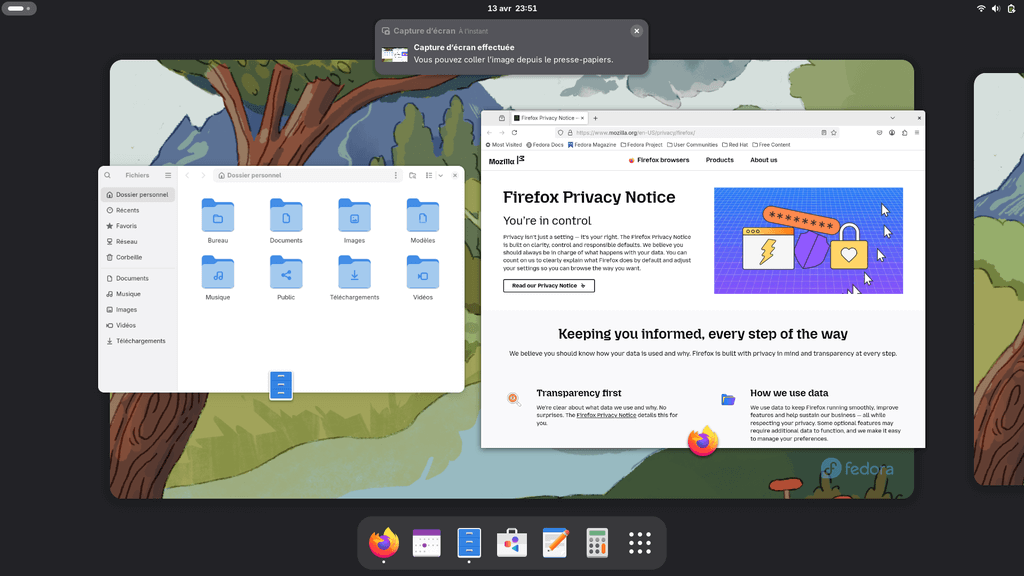
Task: Go forward in the Files window
Action: pyautogui.click(x=203, y=175)
